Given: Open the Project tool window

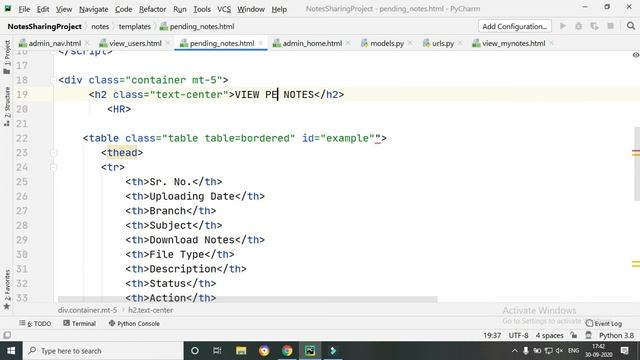Looking at the screenshot, I should (7, 57).
